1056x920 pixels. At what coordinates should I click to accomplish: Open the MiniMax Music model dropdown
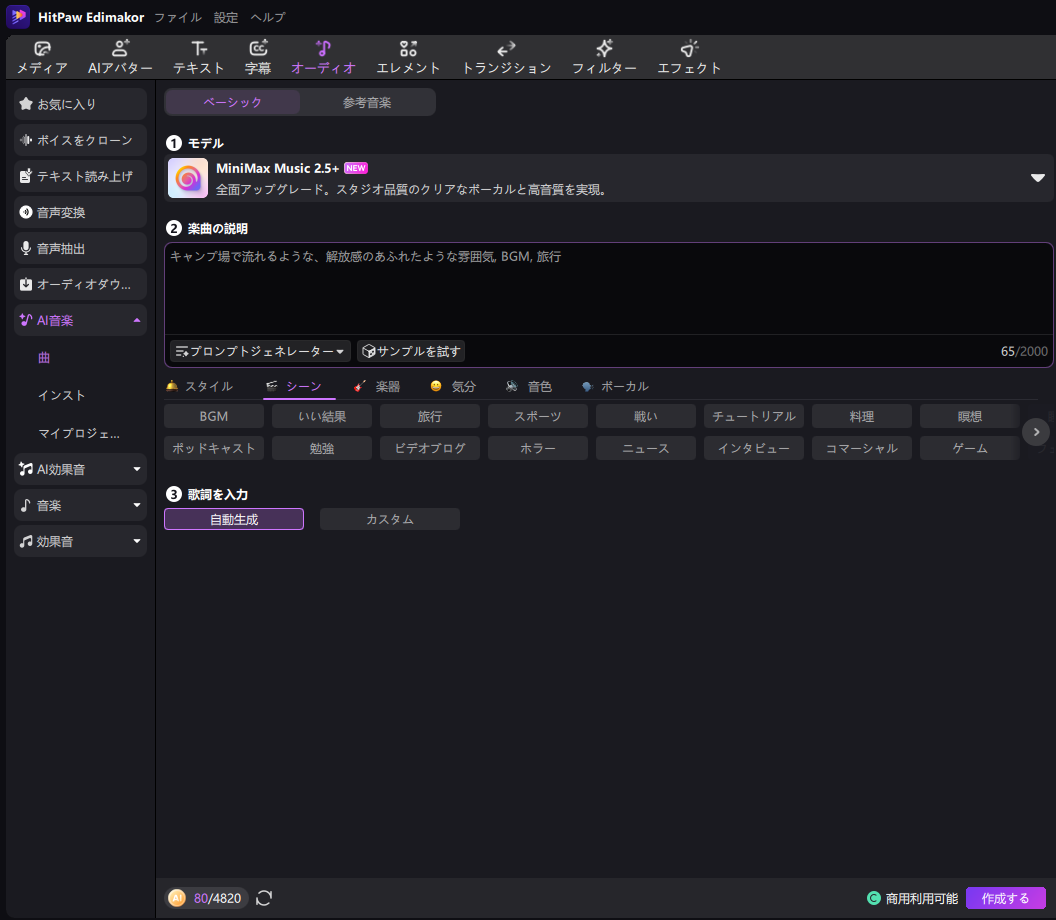click(1038, 178)
